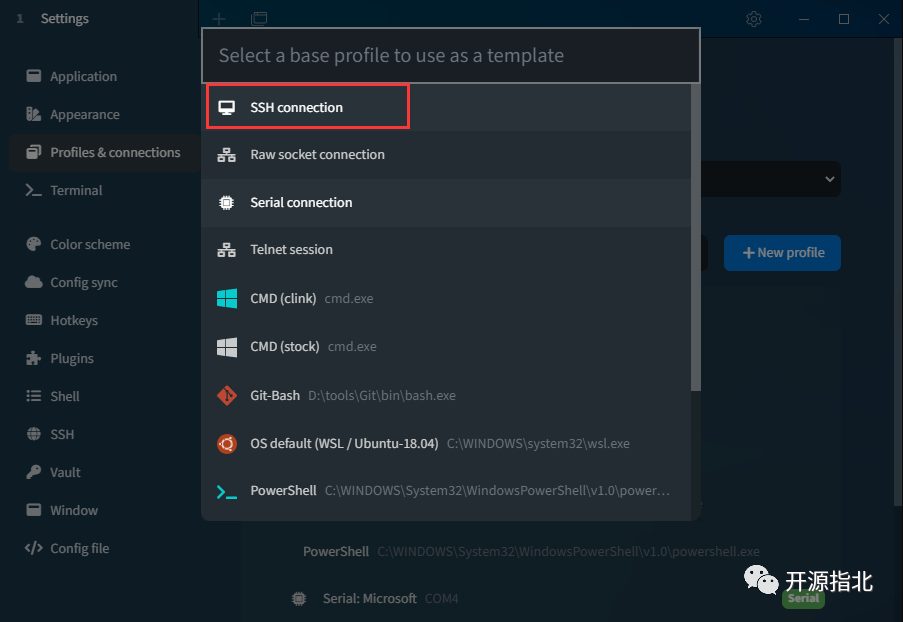Click the Git-Bash icon in the list
This screenshot has height=622, width=903.
(227, 395)
